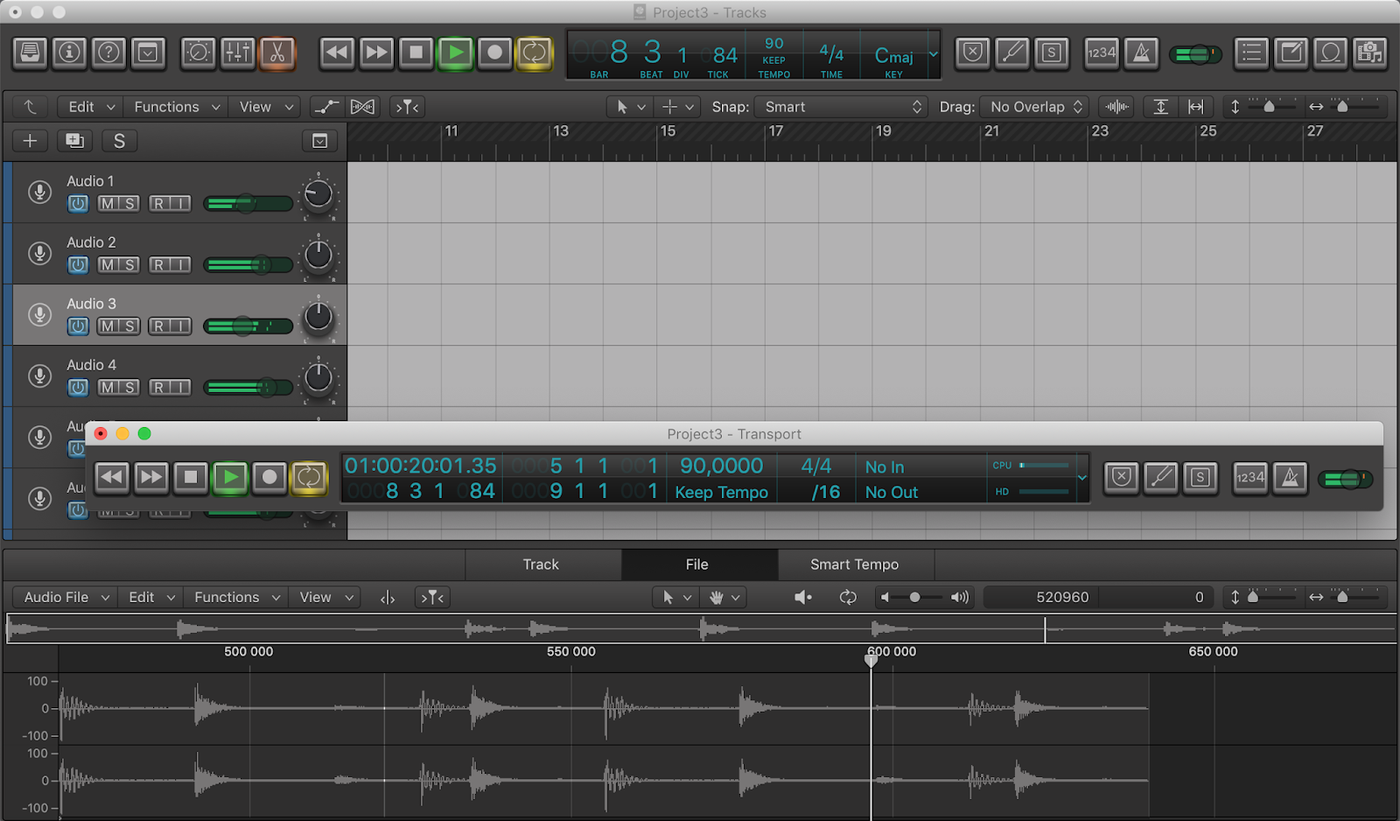Screen dimensions: 1400x821
Task: Mute the Audio 1 track
Action: [x=109, y=204]
